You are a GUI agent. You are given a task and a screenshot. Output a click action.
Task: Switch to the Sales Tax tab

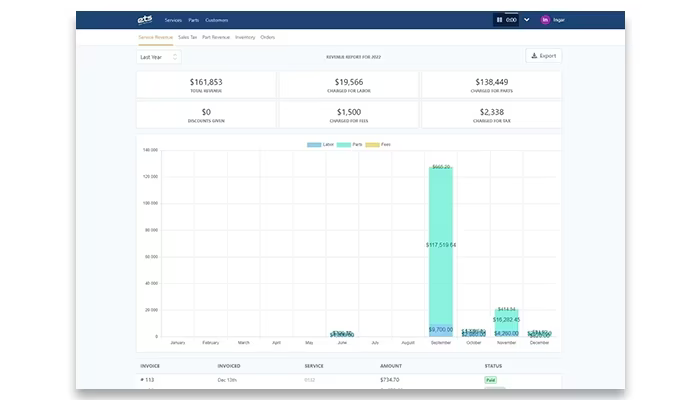click(x=188, y=38)
